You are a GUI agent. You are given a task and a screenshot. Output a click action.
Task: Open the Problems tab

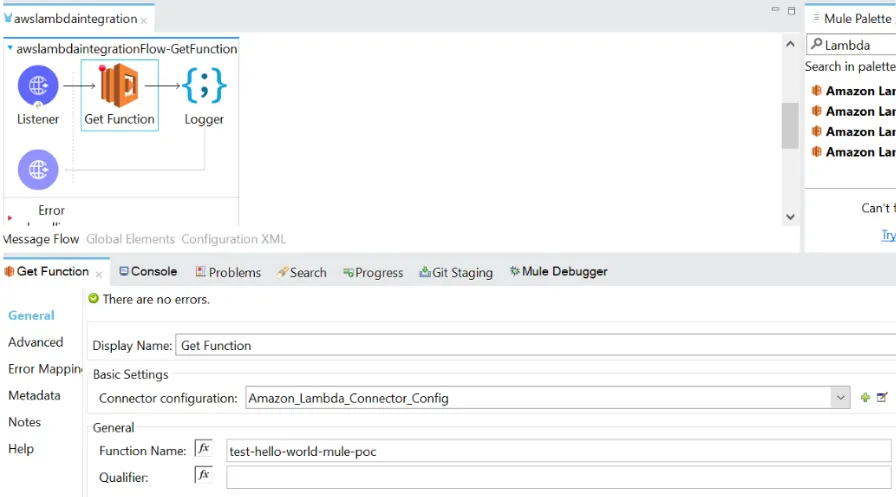(228, 272)
